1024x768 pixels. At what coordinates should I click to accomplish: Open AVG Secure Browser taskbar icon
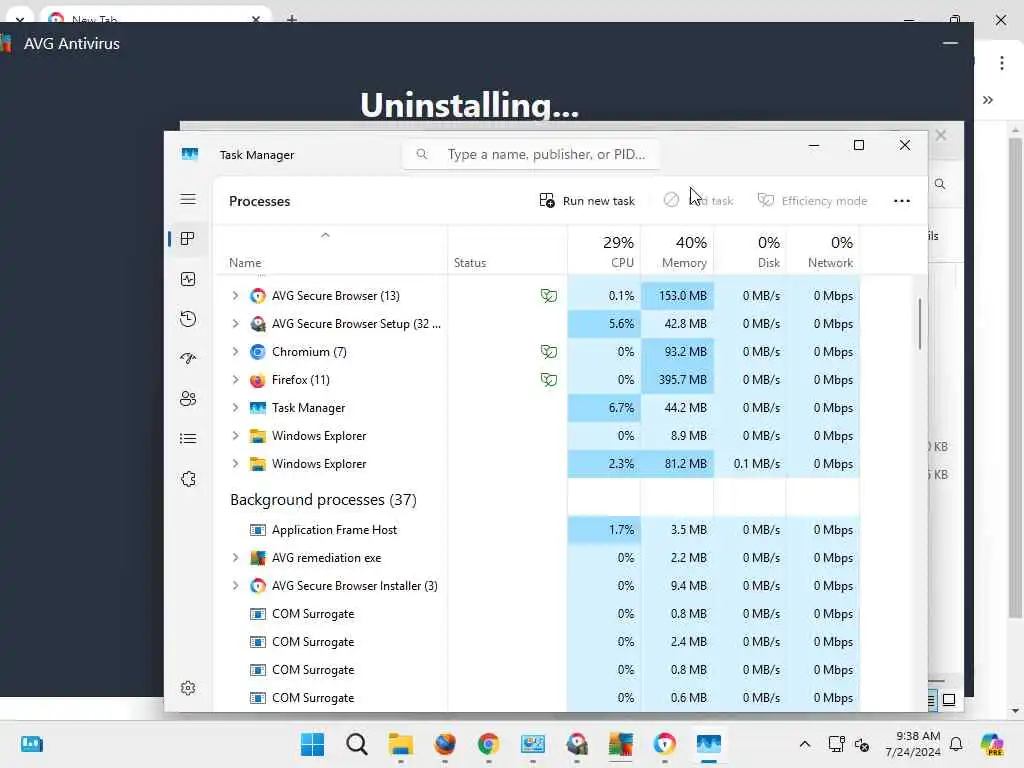click(664, 744)
